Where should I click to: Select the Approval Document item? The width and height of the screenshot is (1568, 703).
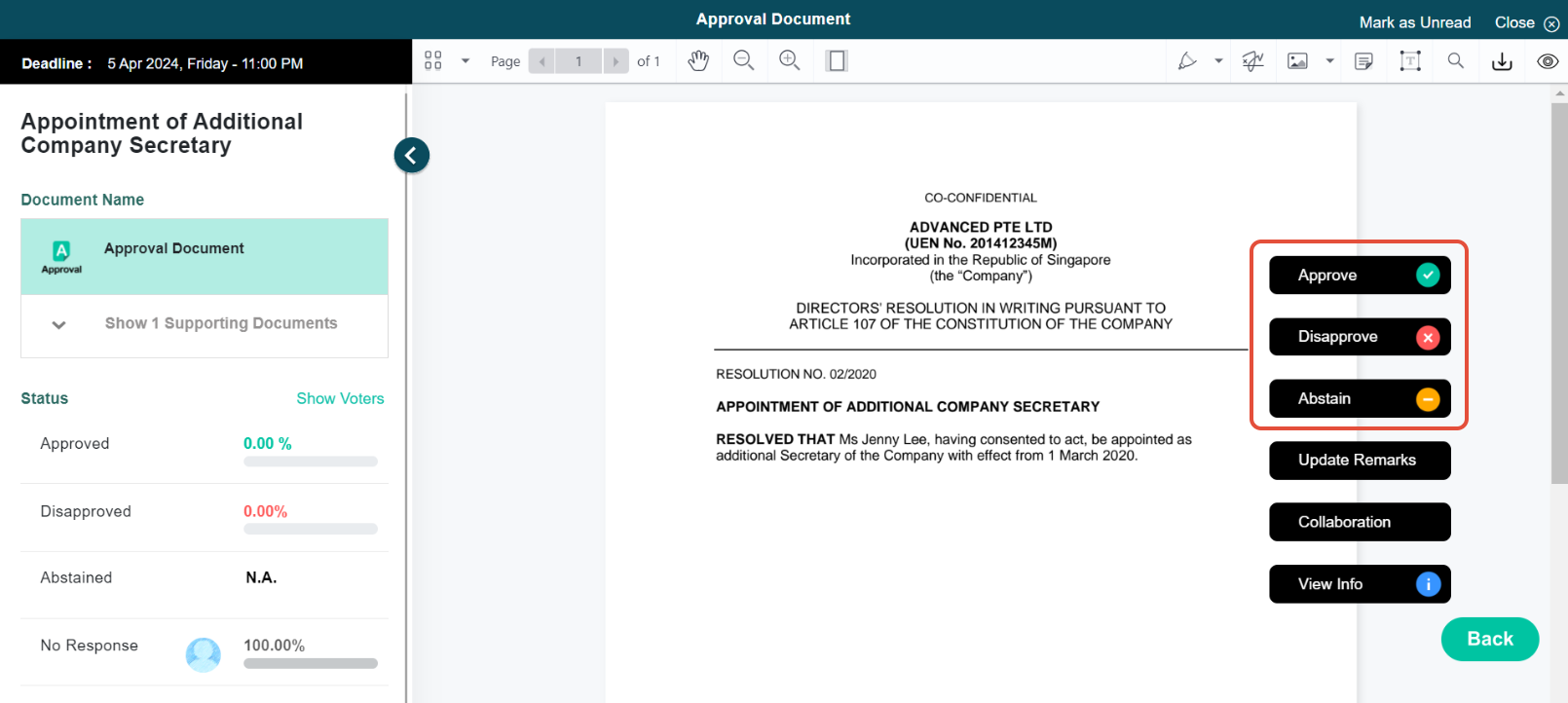point(205,257)
